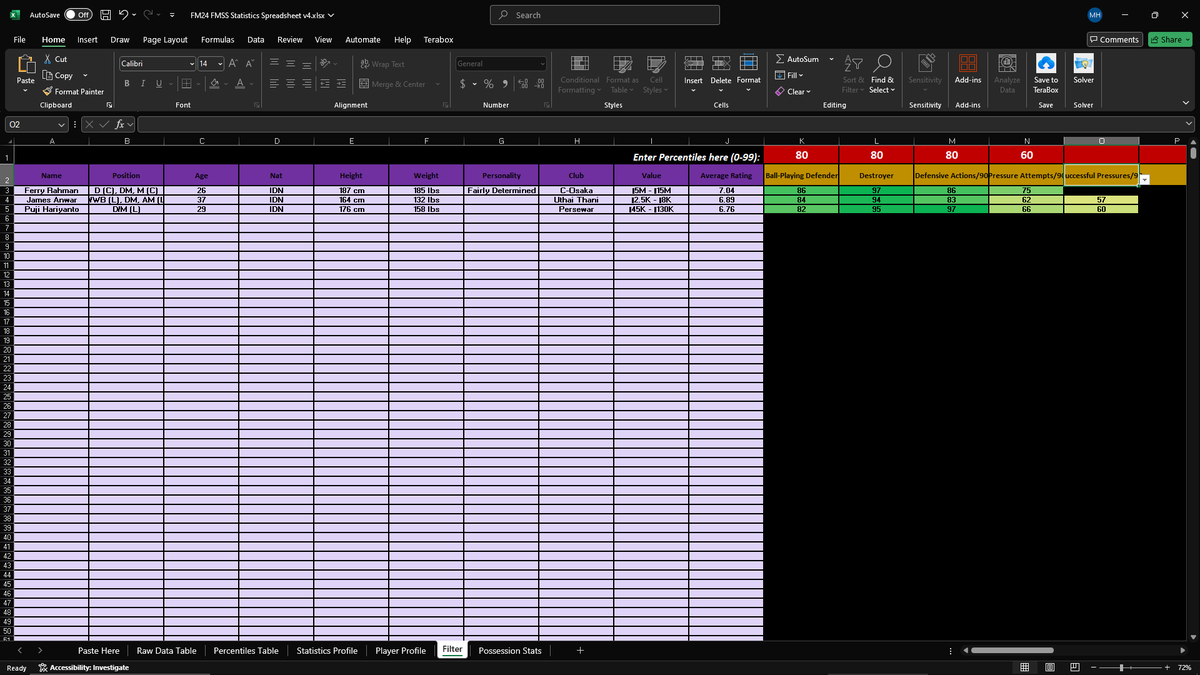1200x675 pixels.
Task: Open the font size 14 dropdown
Action: (221, 64)
